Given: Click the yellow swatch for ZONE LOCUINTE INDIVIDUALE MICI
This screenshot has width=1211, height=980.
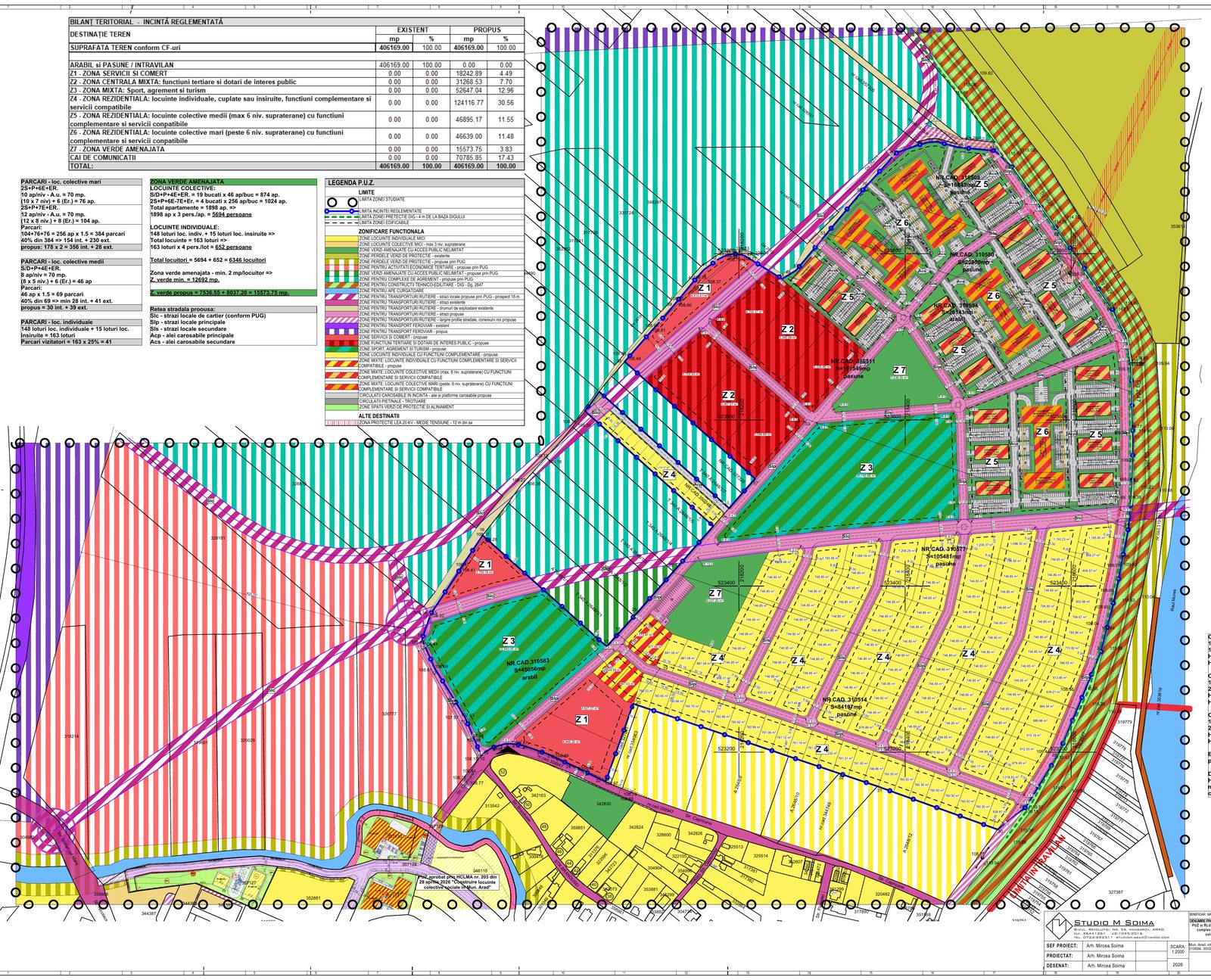Looking at the screenshot, I should point(342,238).
